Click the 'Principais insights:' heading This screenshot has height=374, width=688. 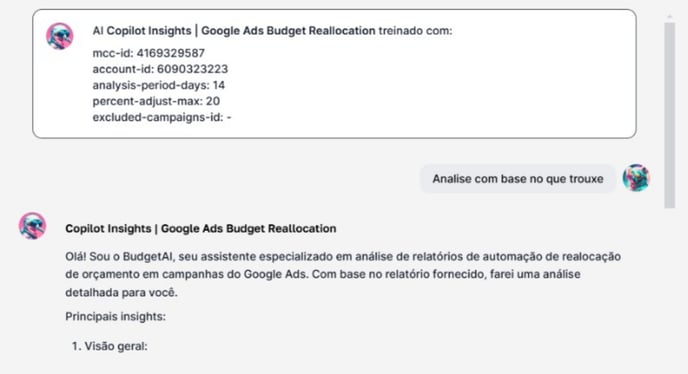pyautogui.click(x=115, y=316)
